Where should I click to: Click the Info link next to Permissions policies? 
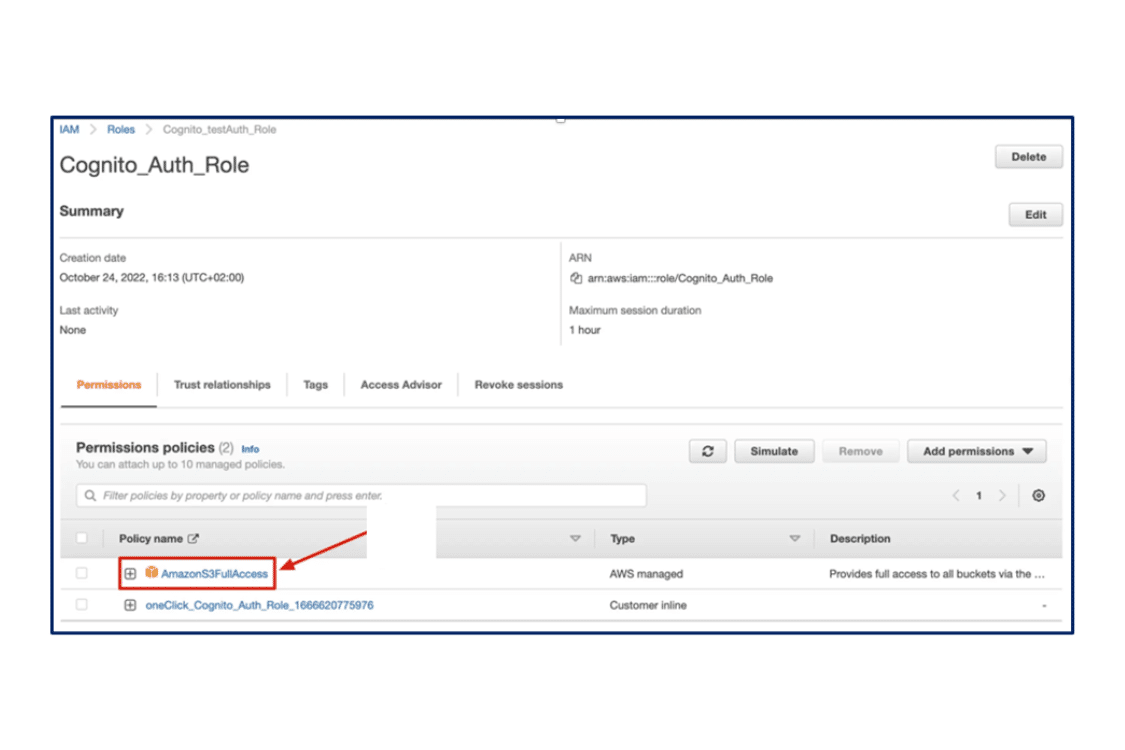pyautogui.click(x=250, y=449)
